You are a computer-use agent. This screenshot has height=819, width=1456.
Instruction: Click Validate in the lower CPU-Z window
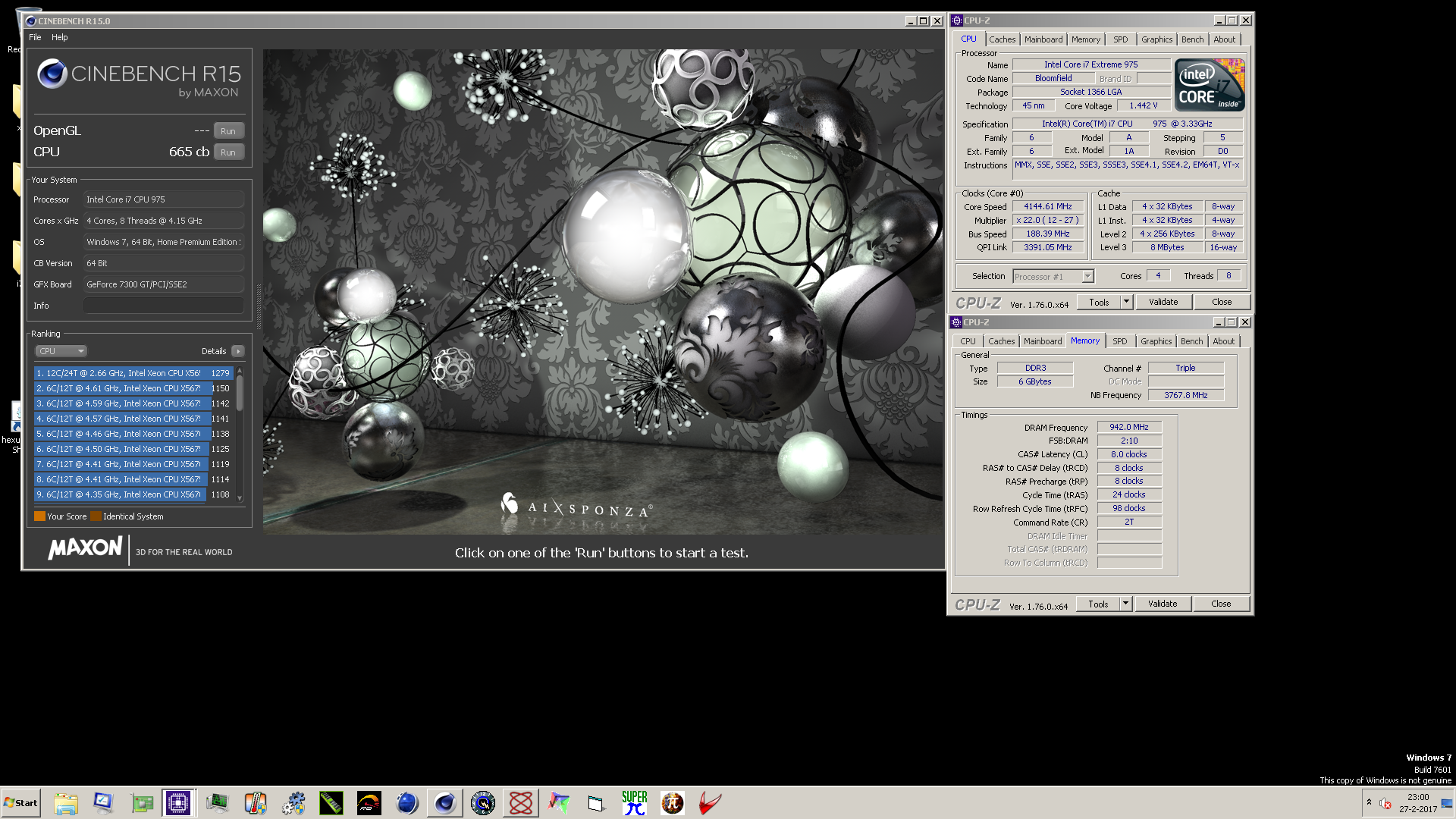coord(1163,604)
